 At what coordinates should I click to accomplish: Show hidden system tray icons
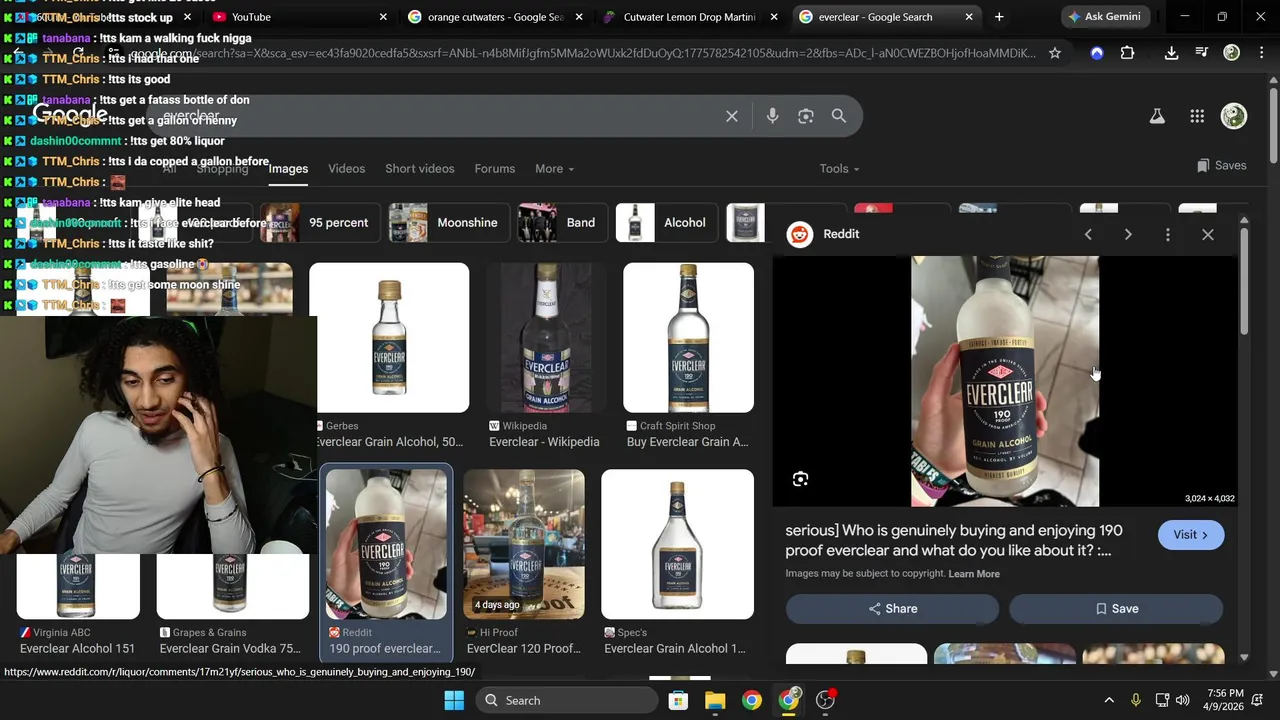1109,700
